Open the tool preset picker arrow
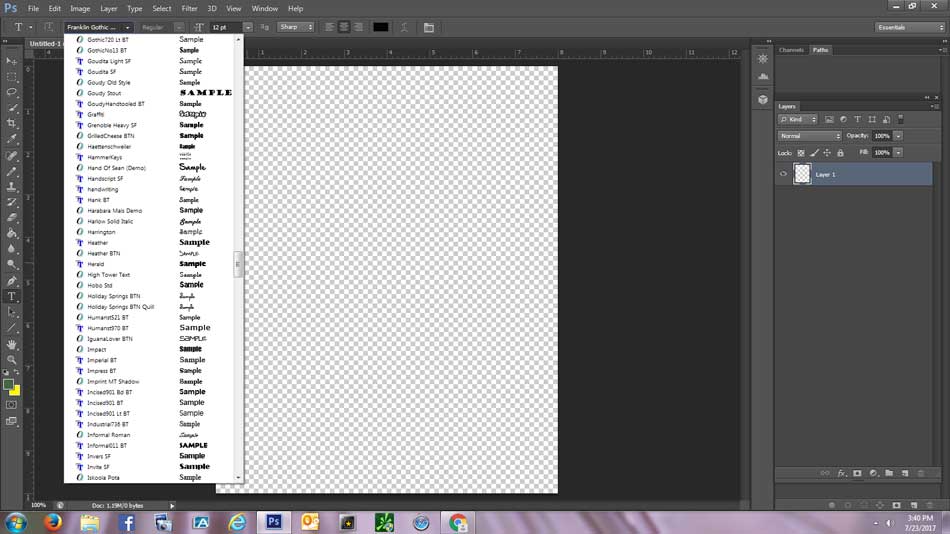 point(31,27)
